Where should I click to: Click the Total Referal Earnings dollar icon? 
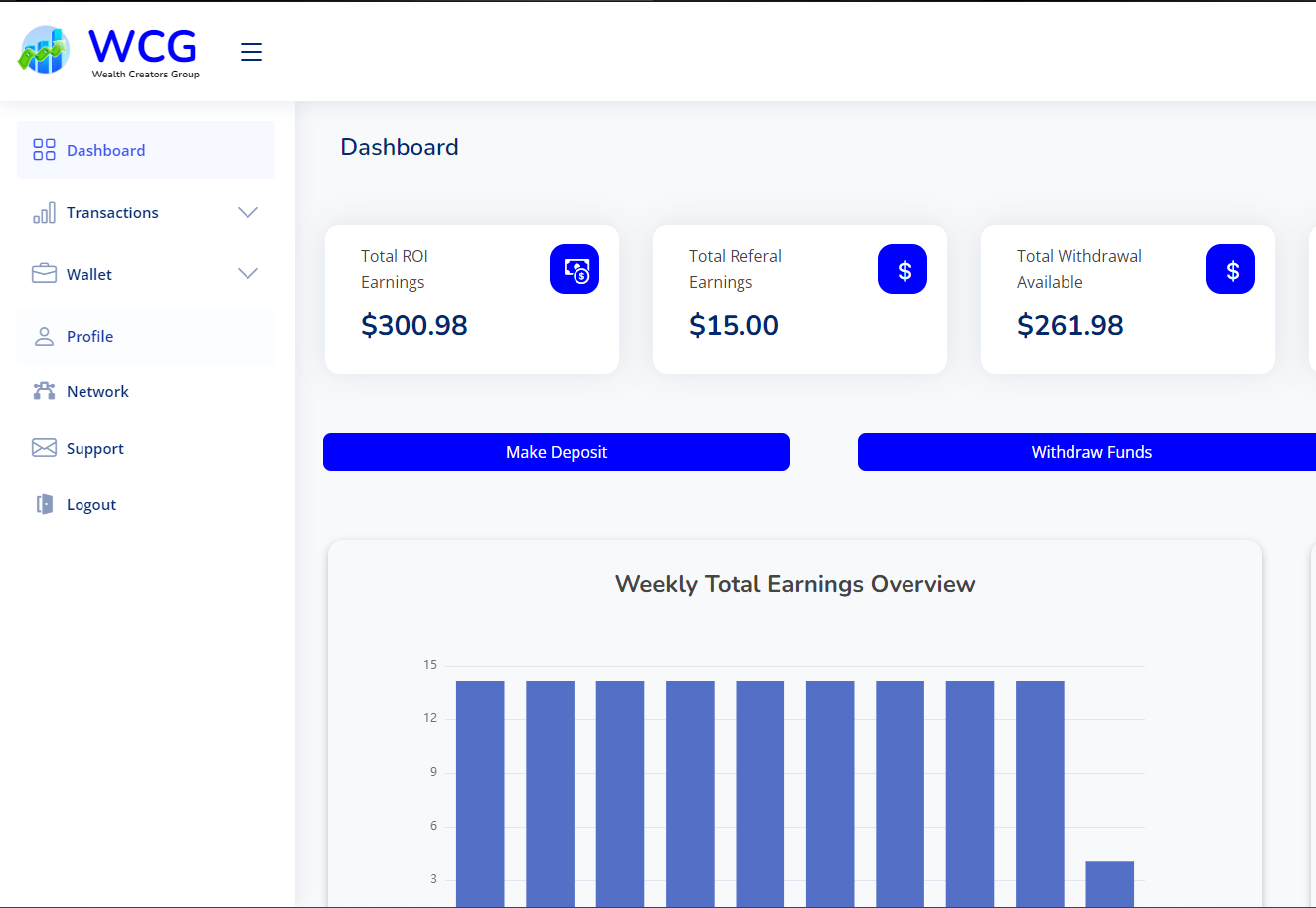click(903, 269)
